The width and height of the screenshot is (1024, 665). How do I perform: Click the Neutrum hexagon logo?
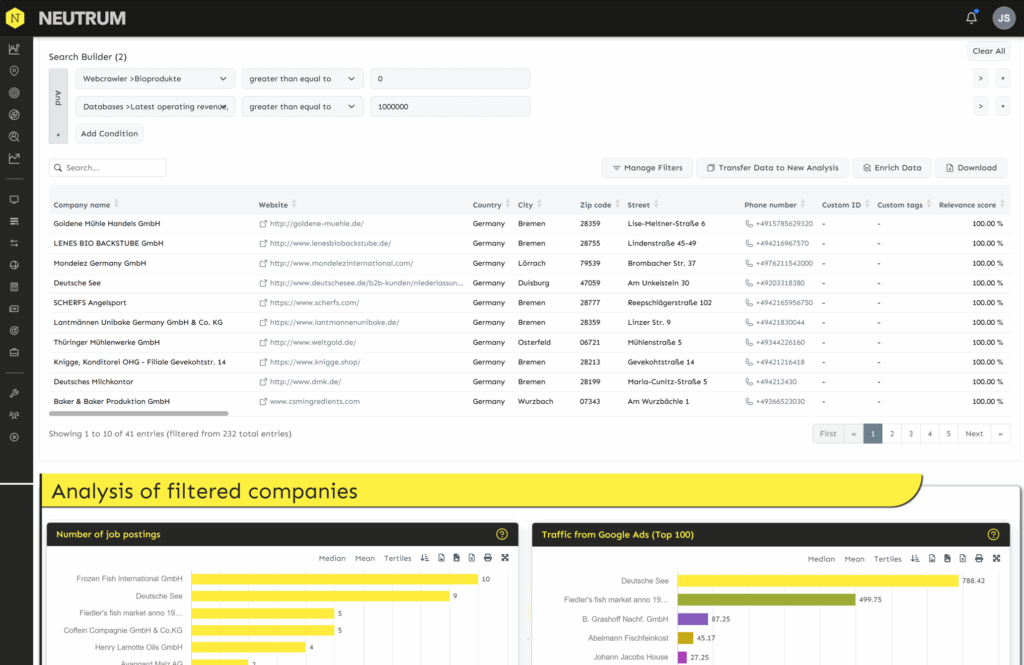[x=15, y=18]
